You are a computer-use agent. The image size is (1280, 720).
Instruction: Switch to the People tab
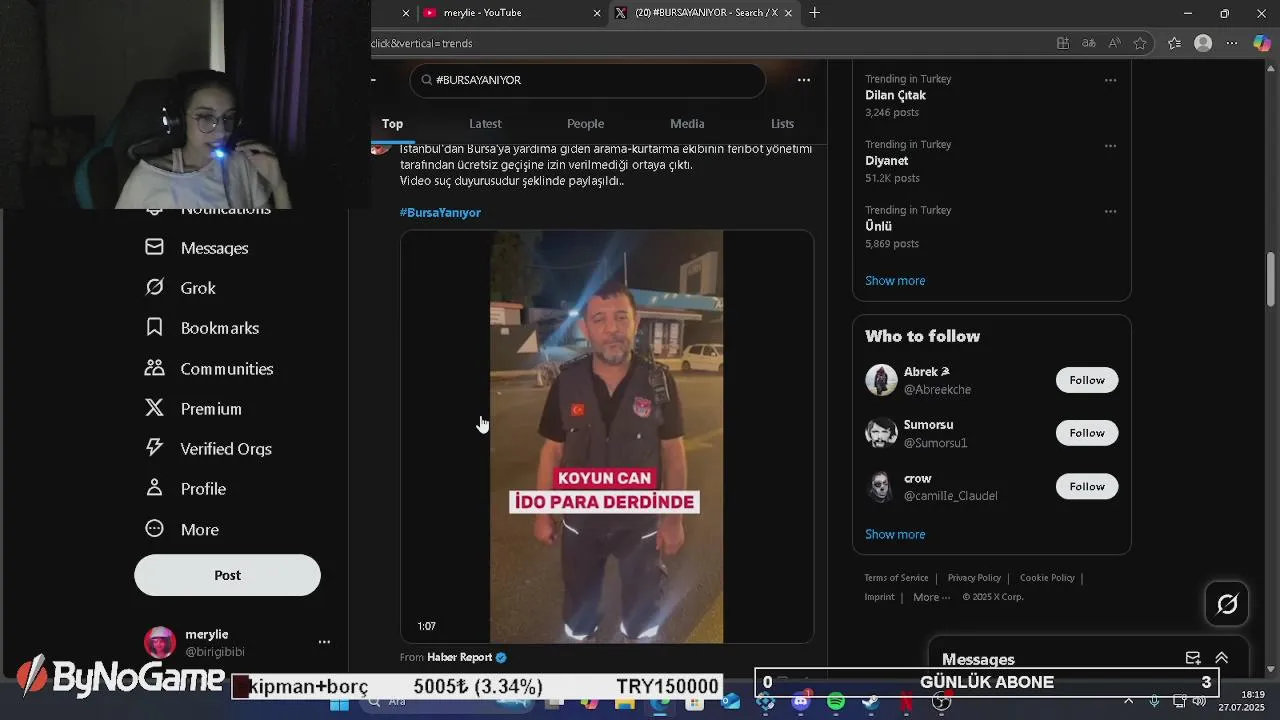point(585,124)
